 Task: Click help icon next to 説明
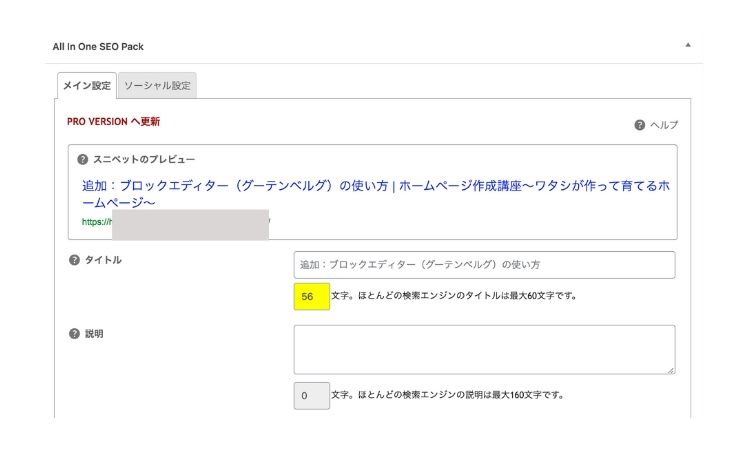[x=74, y=334]
